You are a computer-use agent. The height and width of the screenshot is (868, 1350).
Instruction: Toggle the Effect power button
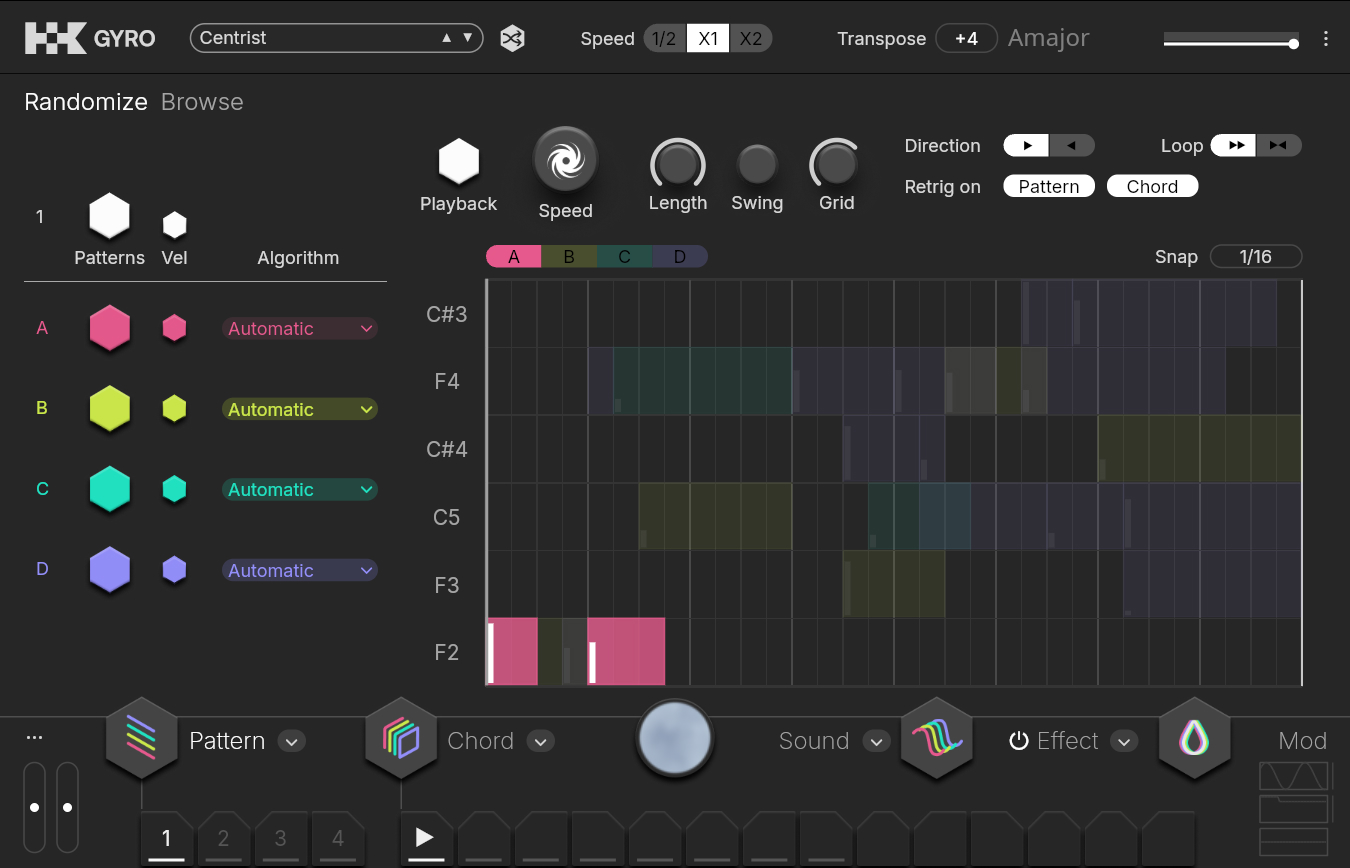coord(1018,741)
